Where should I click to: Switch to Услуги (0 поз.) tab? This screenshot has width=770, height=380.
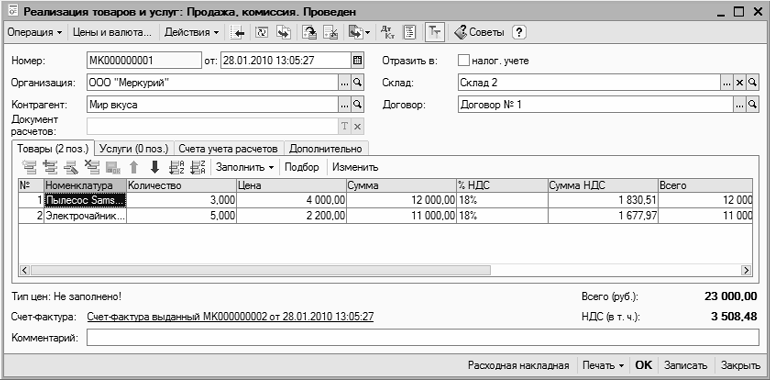(x=134, y=148)
